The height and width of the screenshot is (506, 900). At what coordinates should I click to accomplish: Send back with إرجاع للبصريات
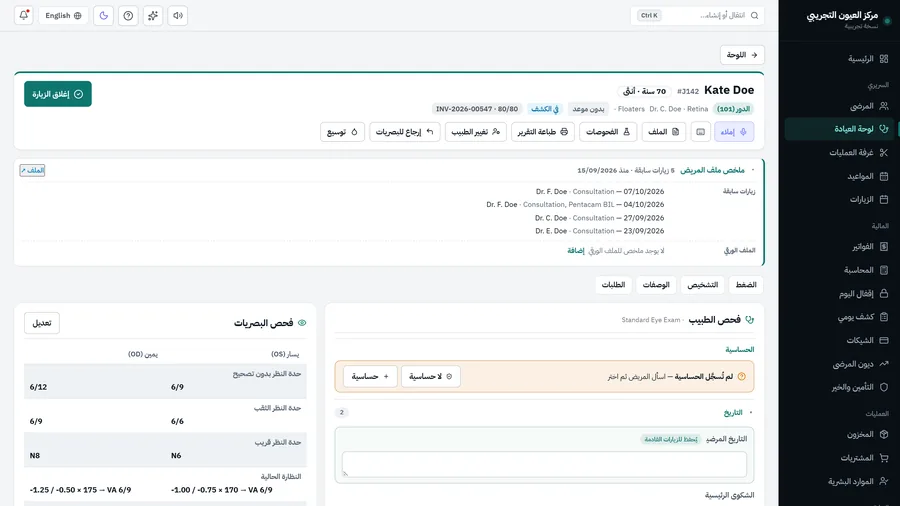coord(405,132)
